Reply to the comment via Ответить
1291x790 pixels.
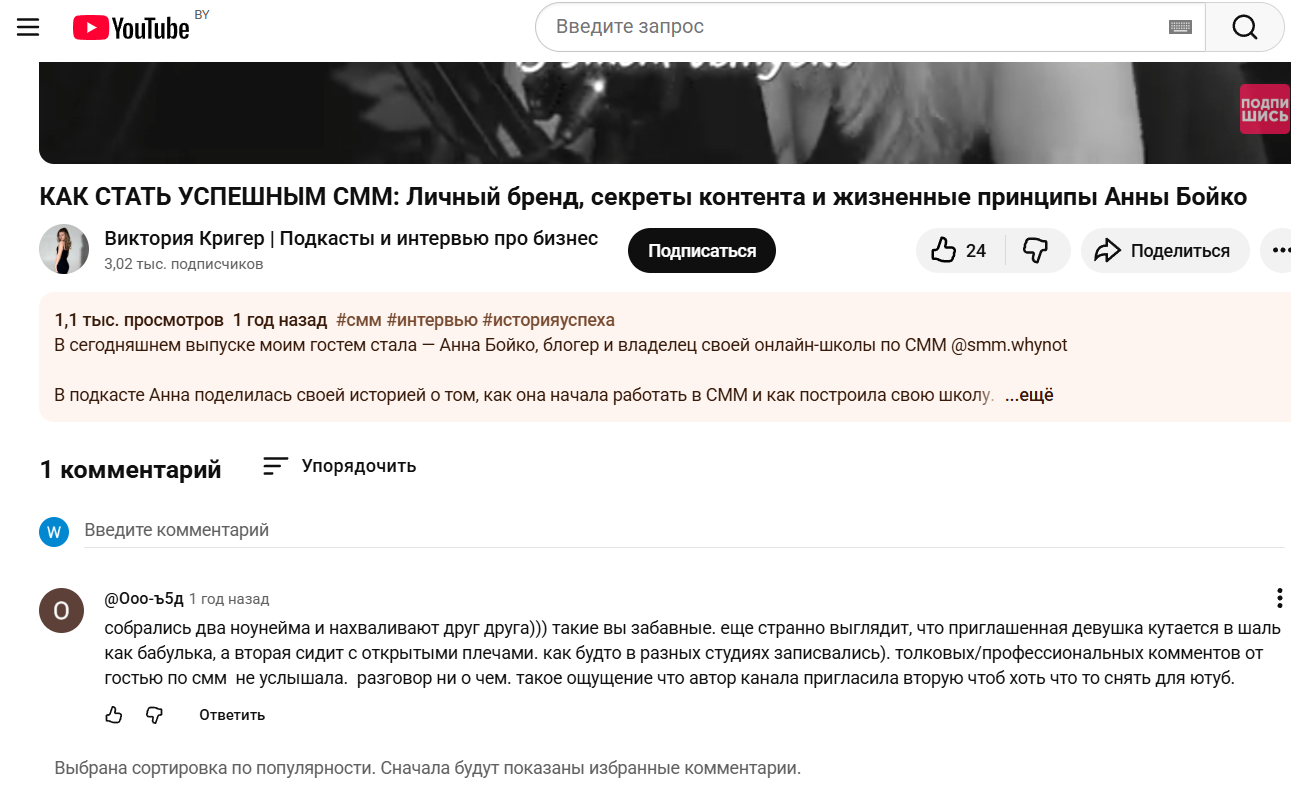click(x=231, y=714)
